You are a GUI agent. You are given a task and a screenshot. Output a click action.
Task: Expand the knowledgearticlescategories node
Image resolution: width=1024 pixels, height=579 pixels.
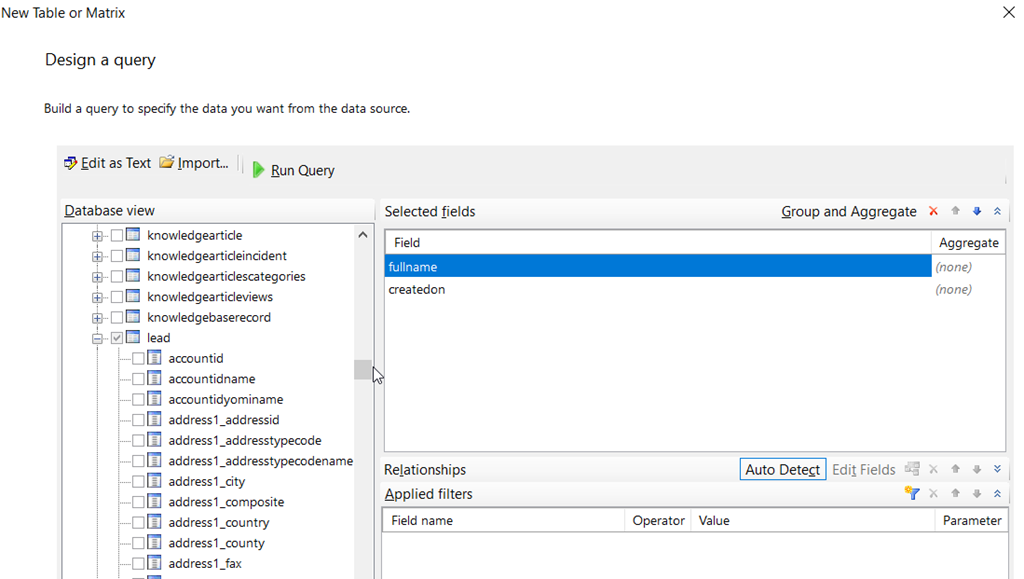point(97,277)
